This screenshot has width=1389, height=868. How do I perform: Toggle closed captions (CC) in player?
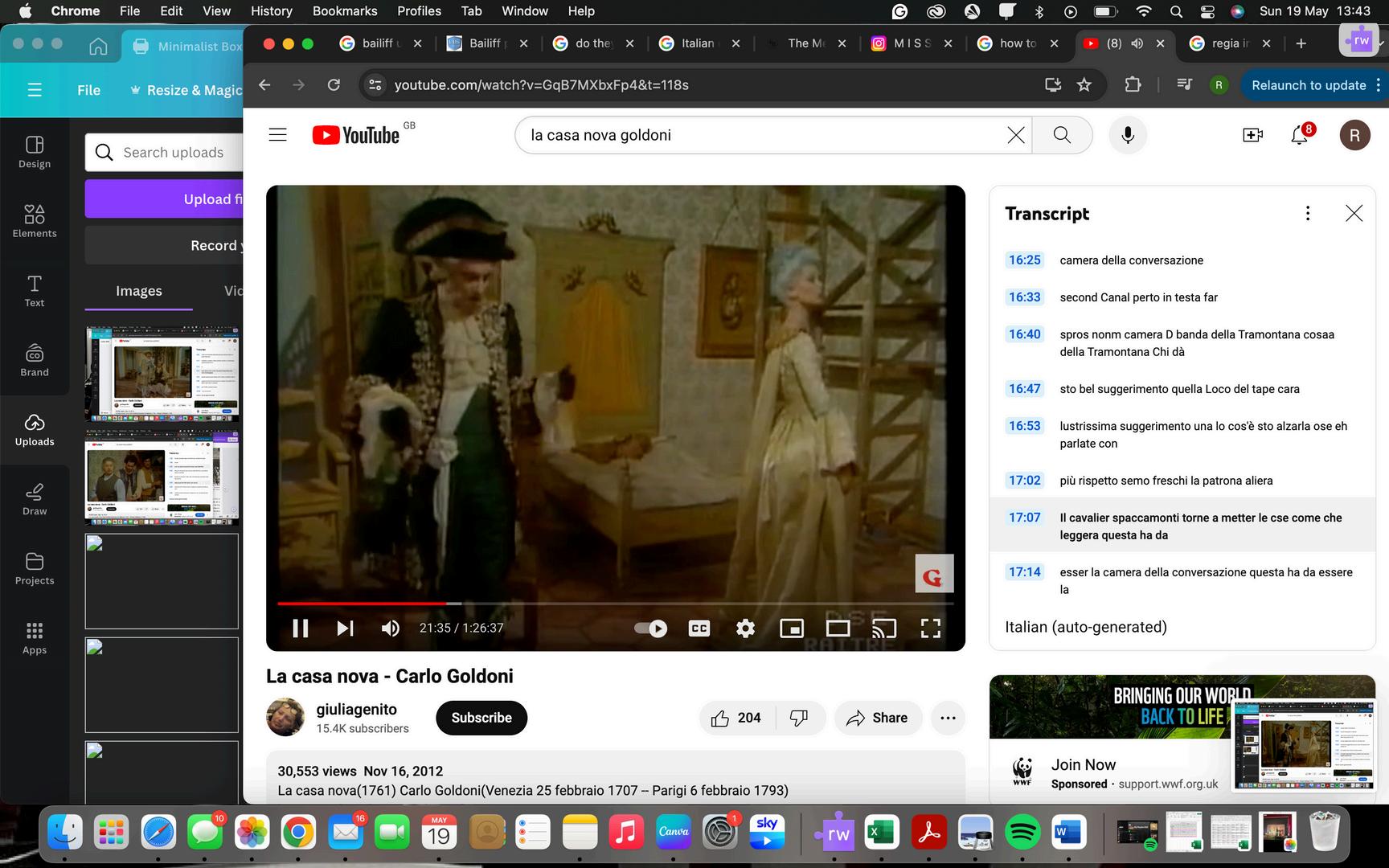[699, 628]
